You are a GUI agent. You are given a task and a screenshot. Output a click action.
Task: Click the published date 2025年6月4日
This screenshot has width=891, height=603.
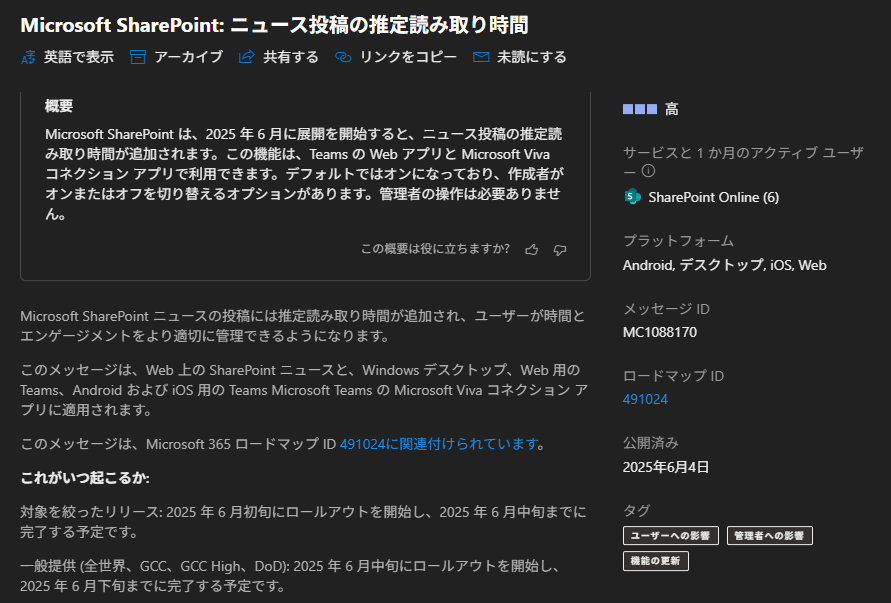tap(666, 467)
